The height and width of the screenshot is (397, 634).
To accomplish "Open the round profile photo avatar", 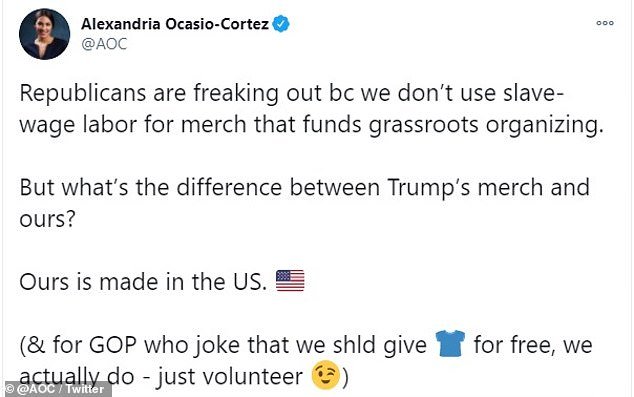I will (x=44, y=34).
